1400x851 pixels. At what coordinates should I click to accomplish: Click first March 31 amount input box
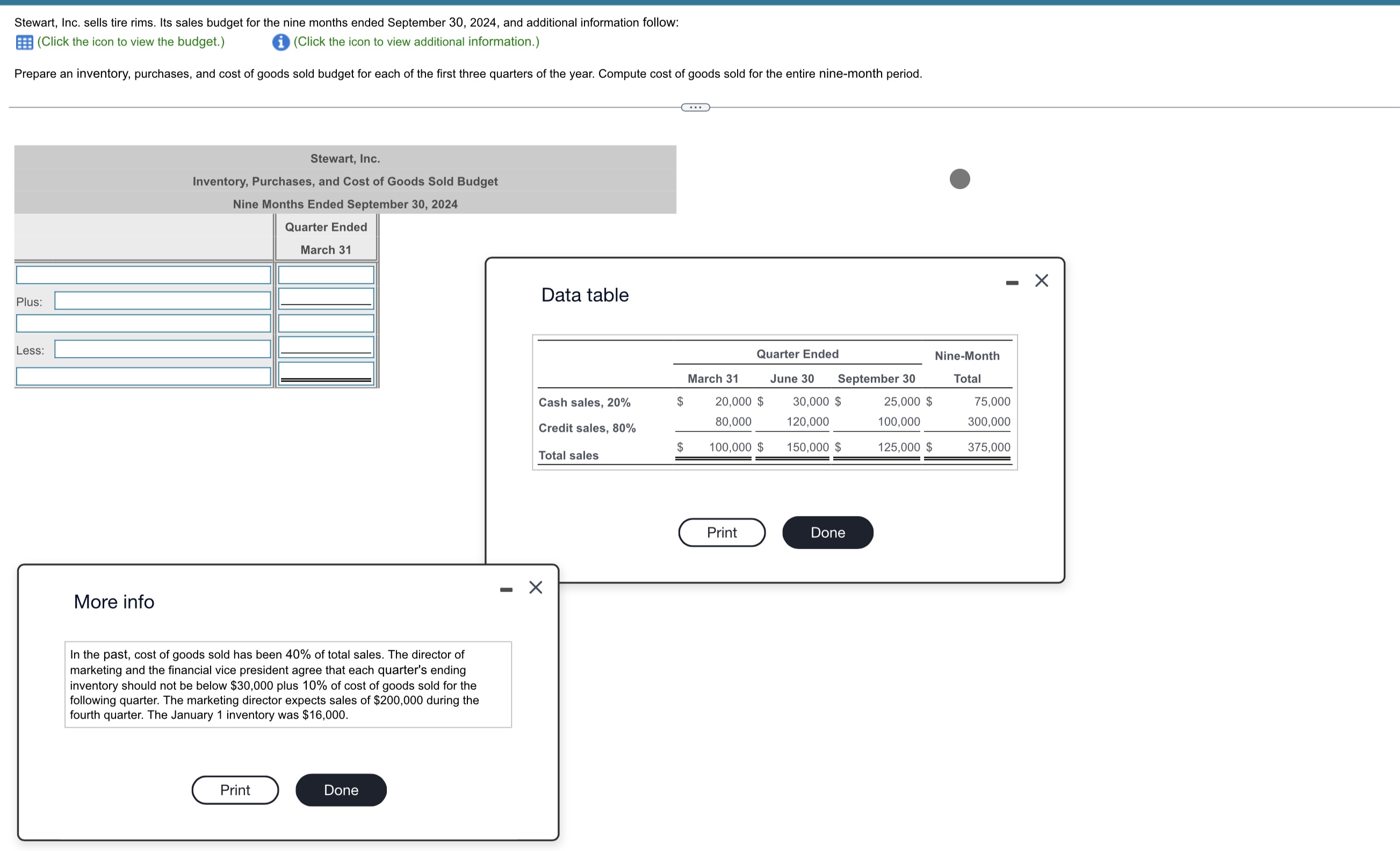tap(326, 275)
